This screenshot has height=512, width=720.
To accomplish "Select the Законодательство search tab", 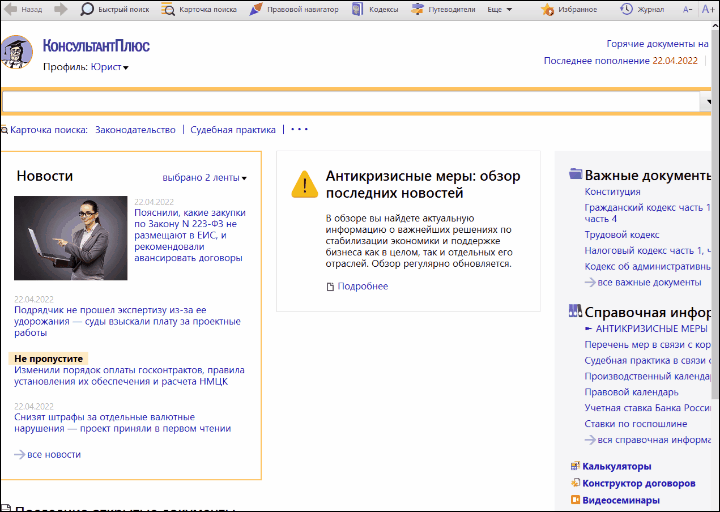I will (135, 129).
